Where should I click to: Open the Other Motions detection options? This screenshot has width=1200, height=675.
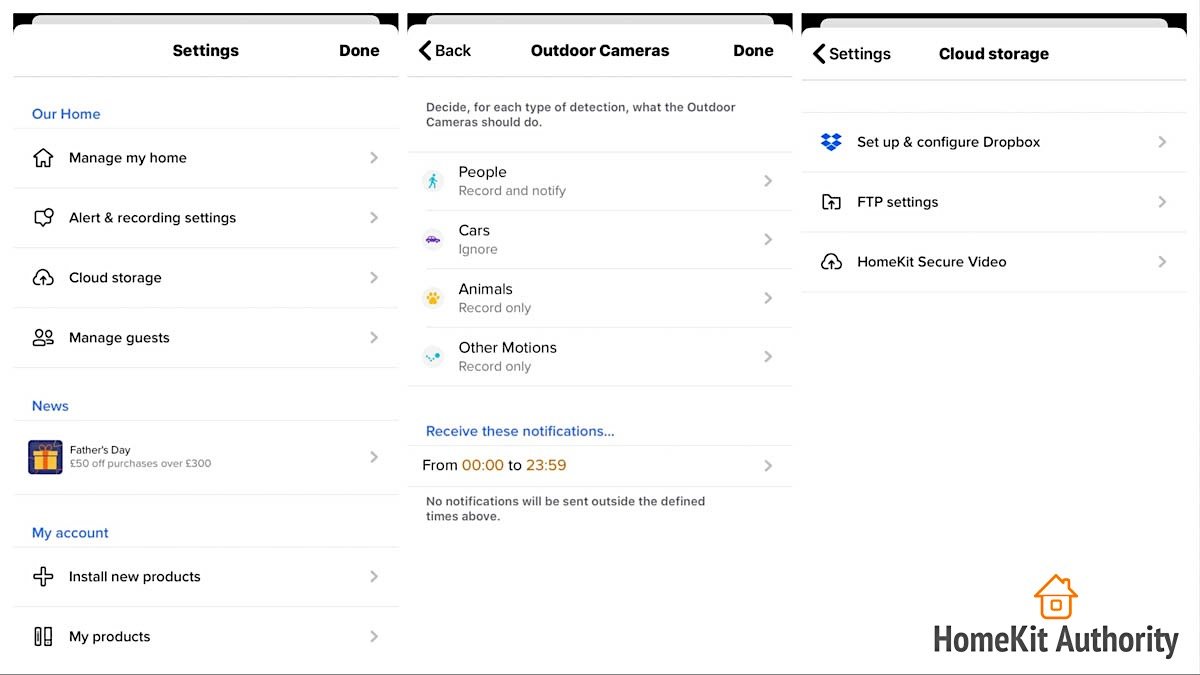[600, 356]
